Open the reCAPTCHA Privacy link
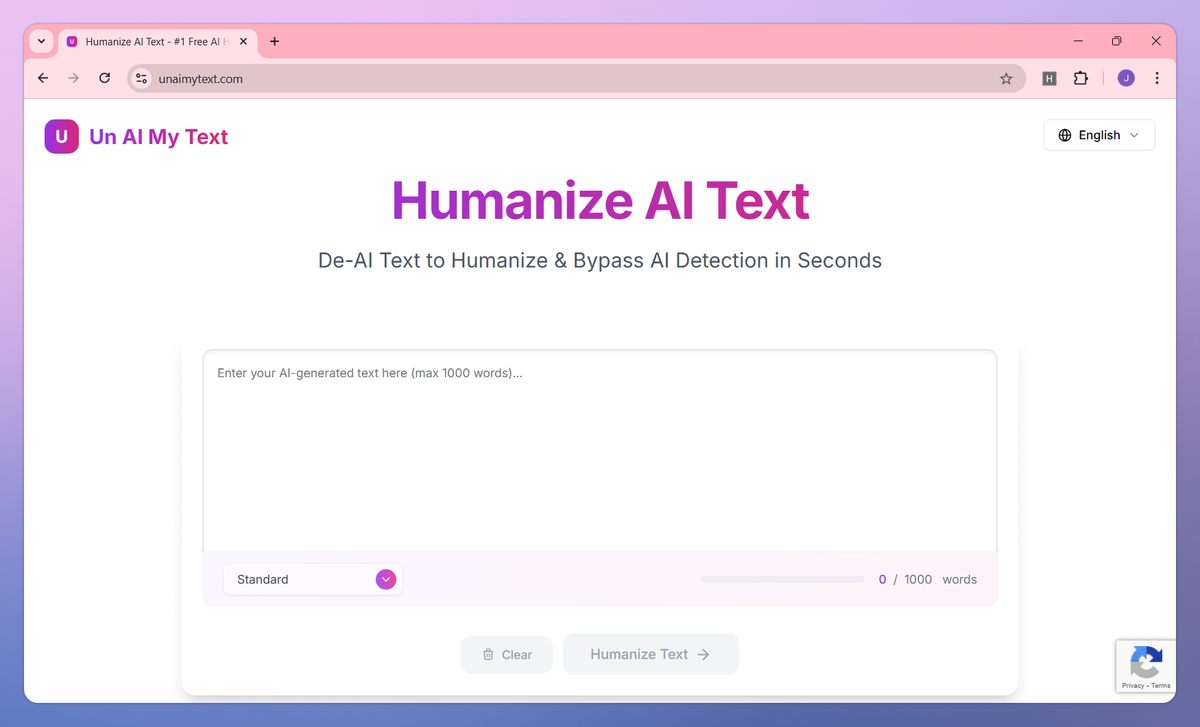This screenshot has height=727, width=1200. click(x=1133, y=686)
